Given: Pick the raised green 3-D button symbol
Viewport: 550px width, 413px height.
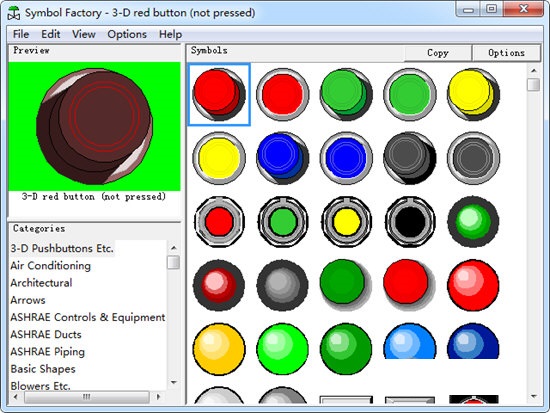Looking at the screenshot, I should coord(346,94).
